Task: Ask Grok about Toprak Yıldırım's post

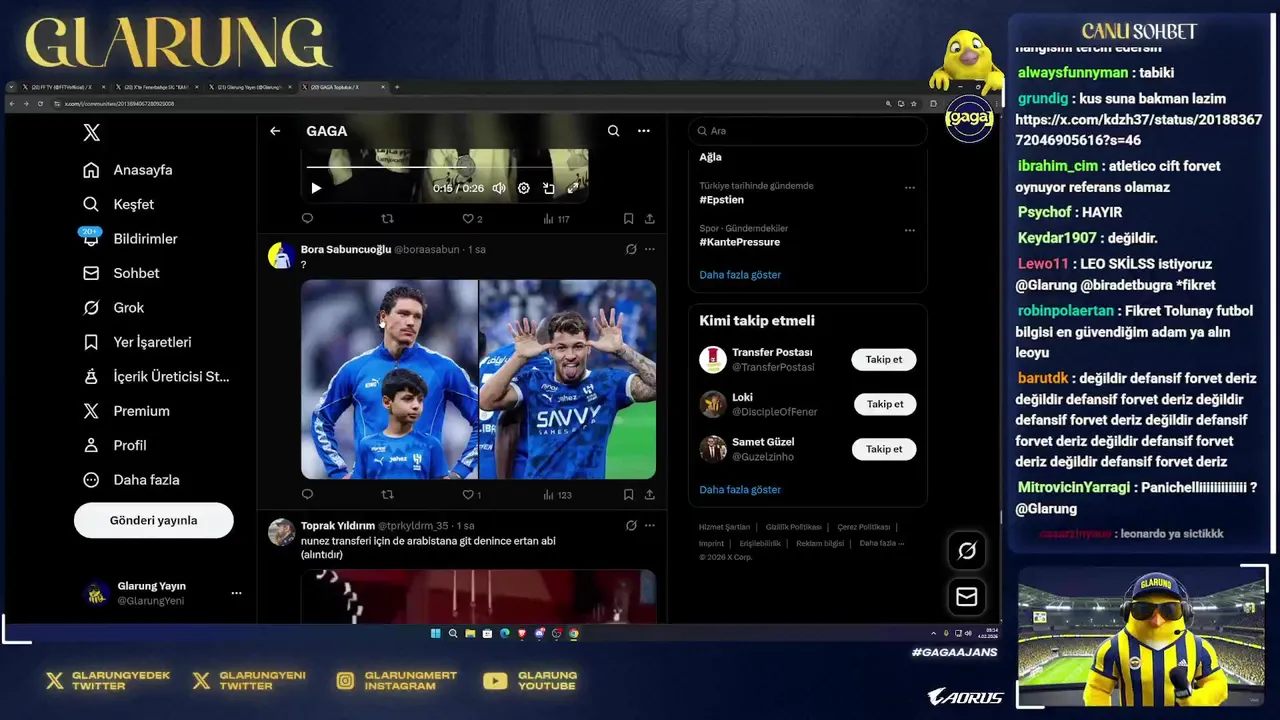Action: point(631,525)
